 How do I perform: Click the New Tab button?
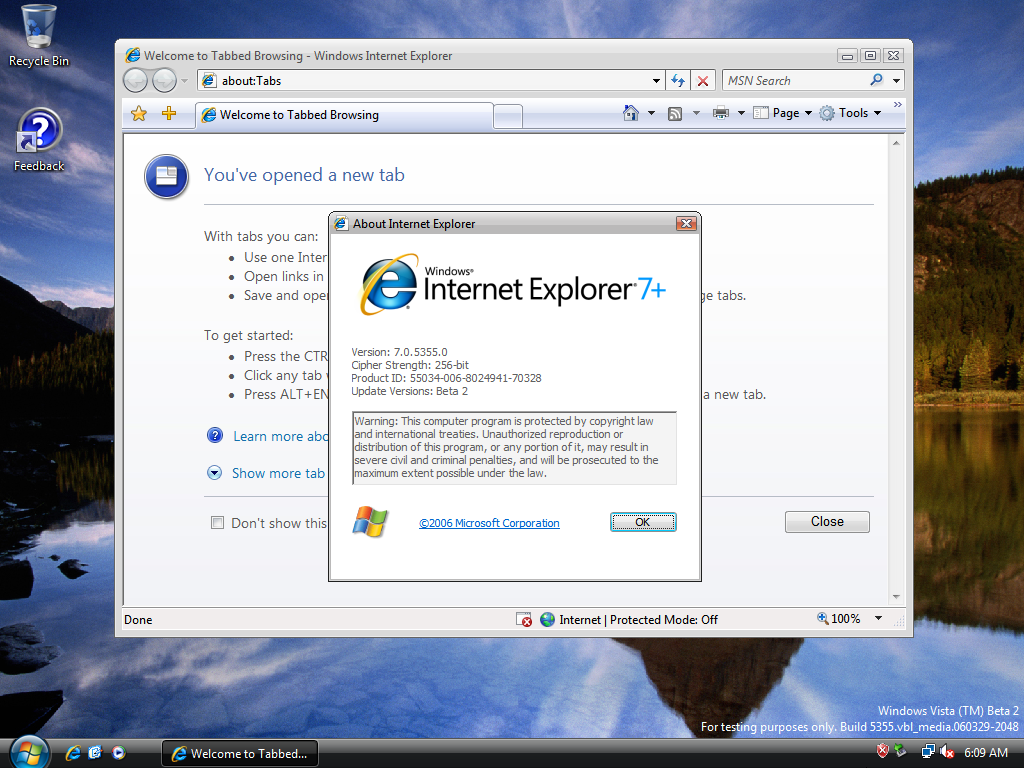point(508,116)
